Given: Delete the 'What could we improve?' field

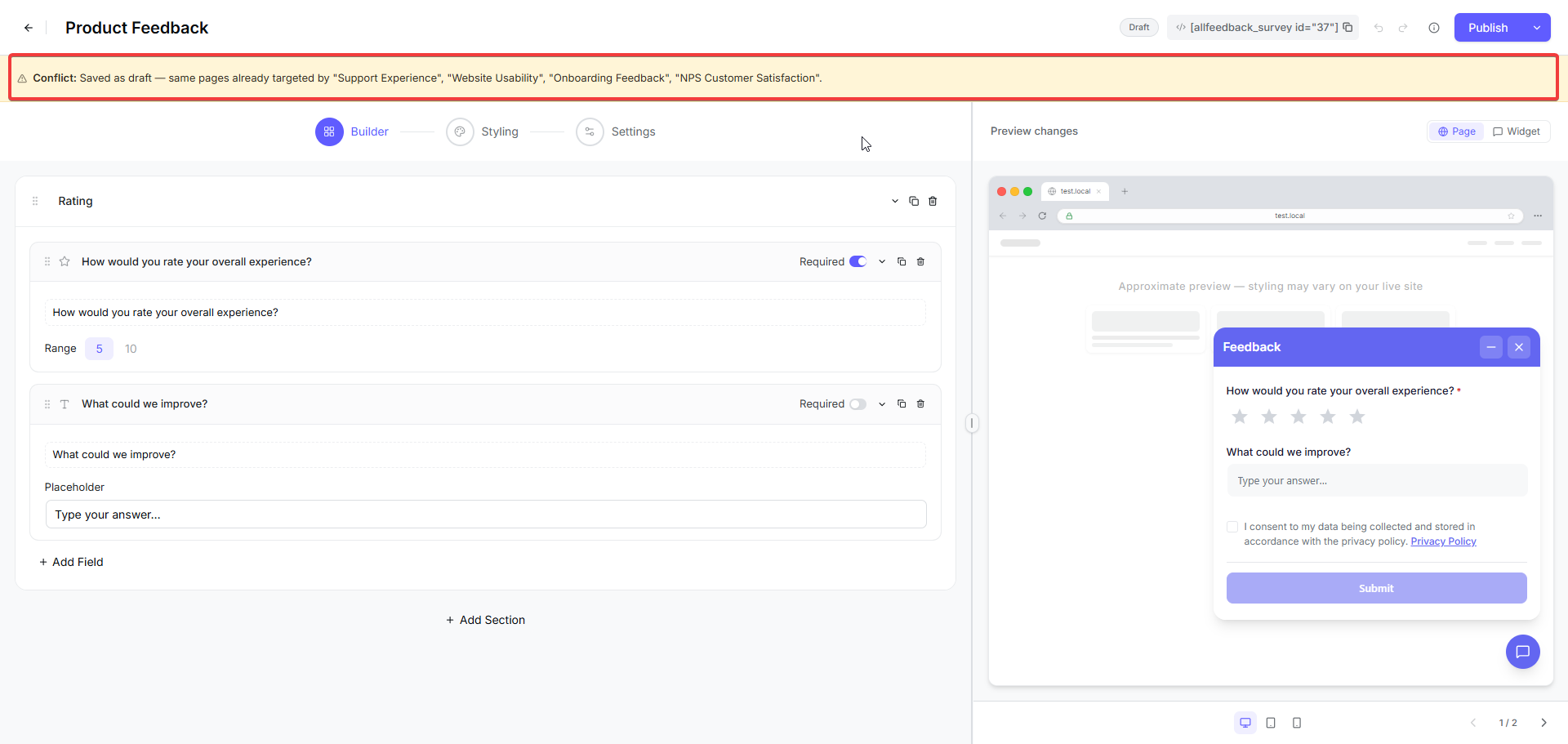Looking at the screenshot, I should (x=920, y=403).
